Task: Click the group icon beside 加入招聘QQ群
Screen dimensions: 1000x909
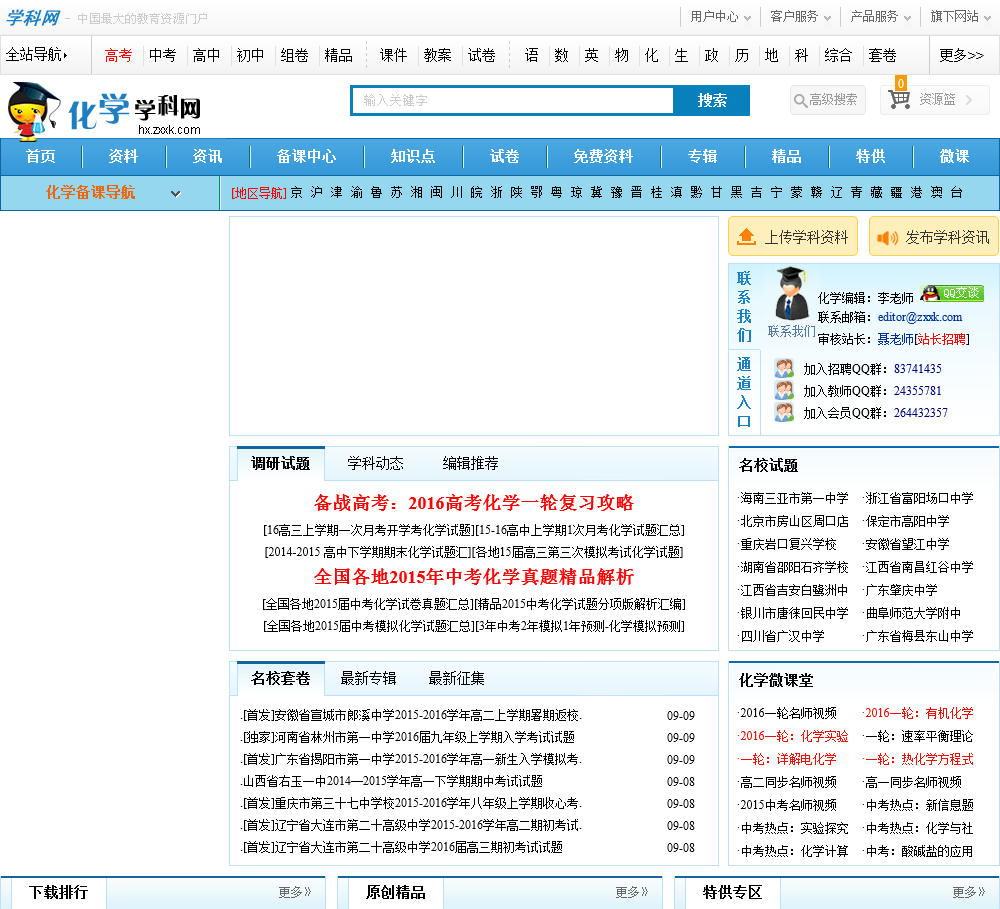Action: 784,368
